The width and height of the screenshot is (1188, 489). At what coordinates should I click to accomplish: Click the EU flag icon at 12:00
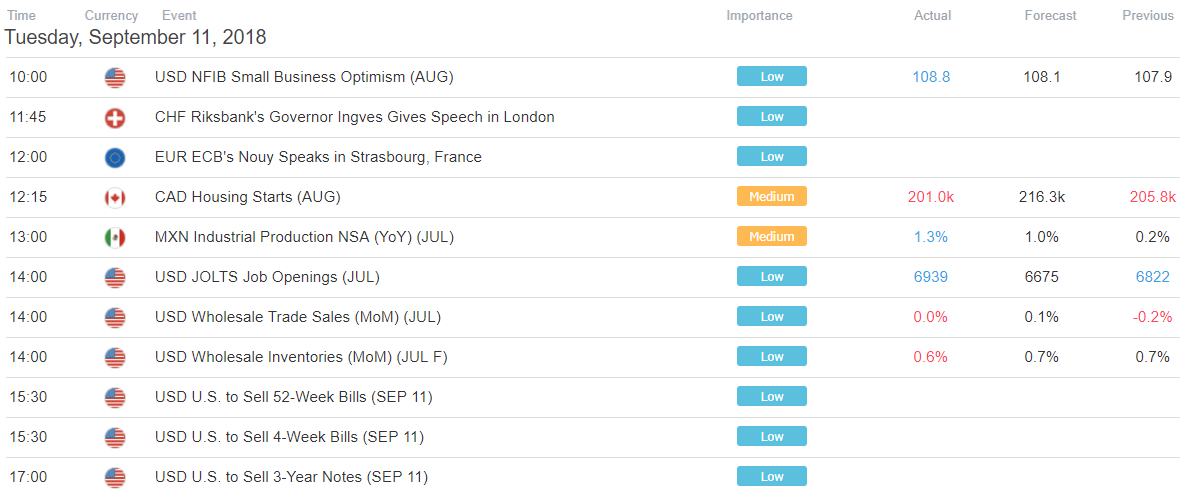coord(114,157)
